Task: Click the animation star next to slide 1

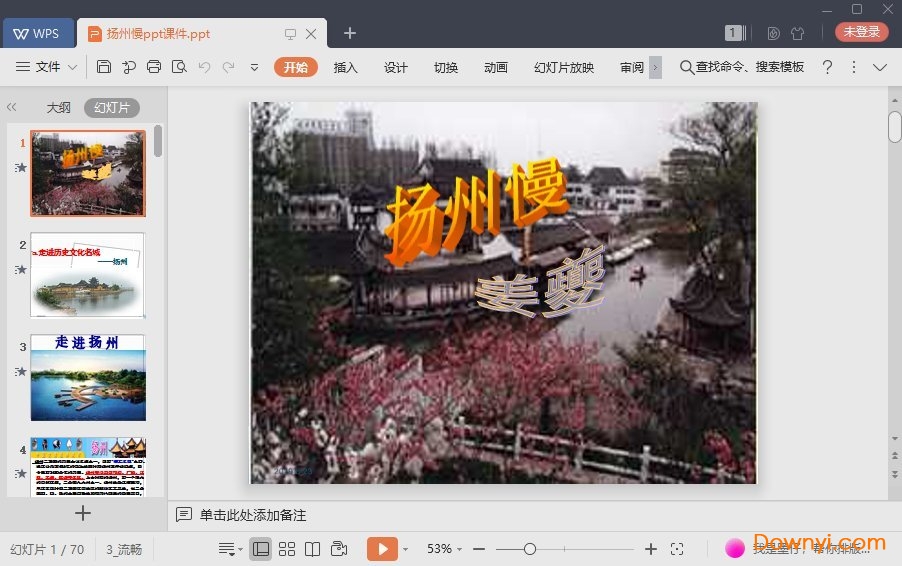Action: pos(21,167)
